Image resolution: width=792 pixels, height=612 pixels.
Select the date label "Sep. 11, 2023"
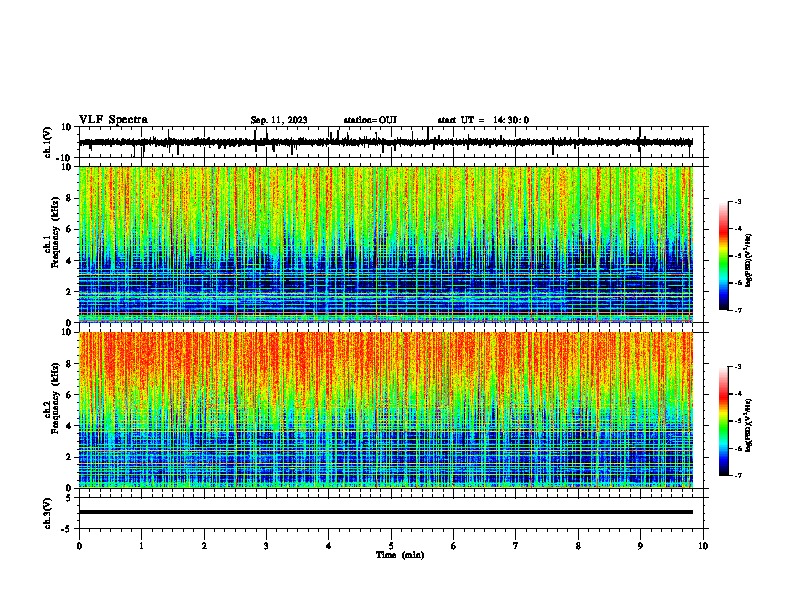(x=279, y=120)
